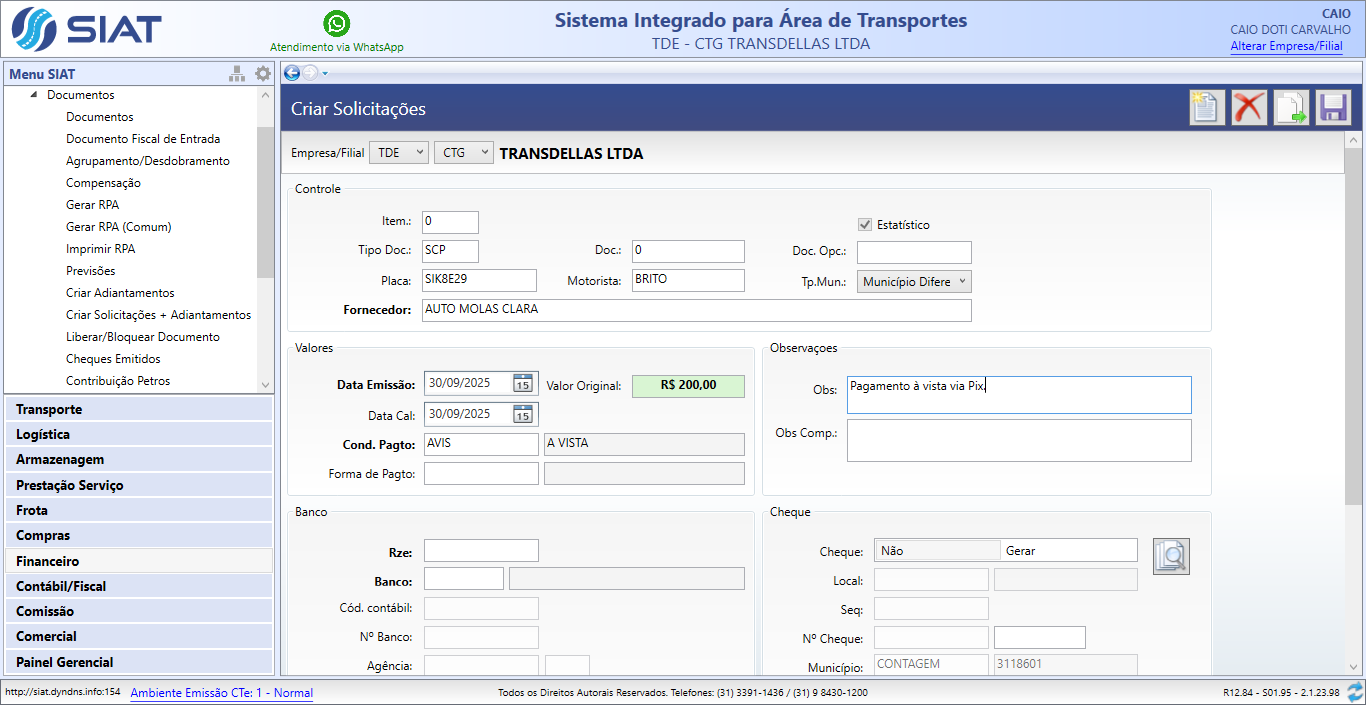Image resolution: width=1366 pixels, height=705 pixels.
Task: Click the cheque search magnifier icon
Action: click(1171, 555)
